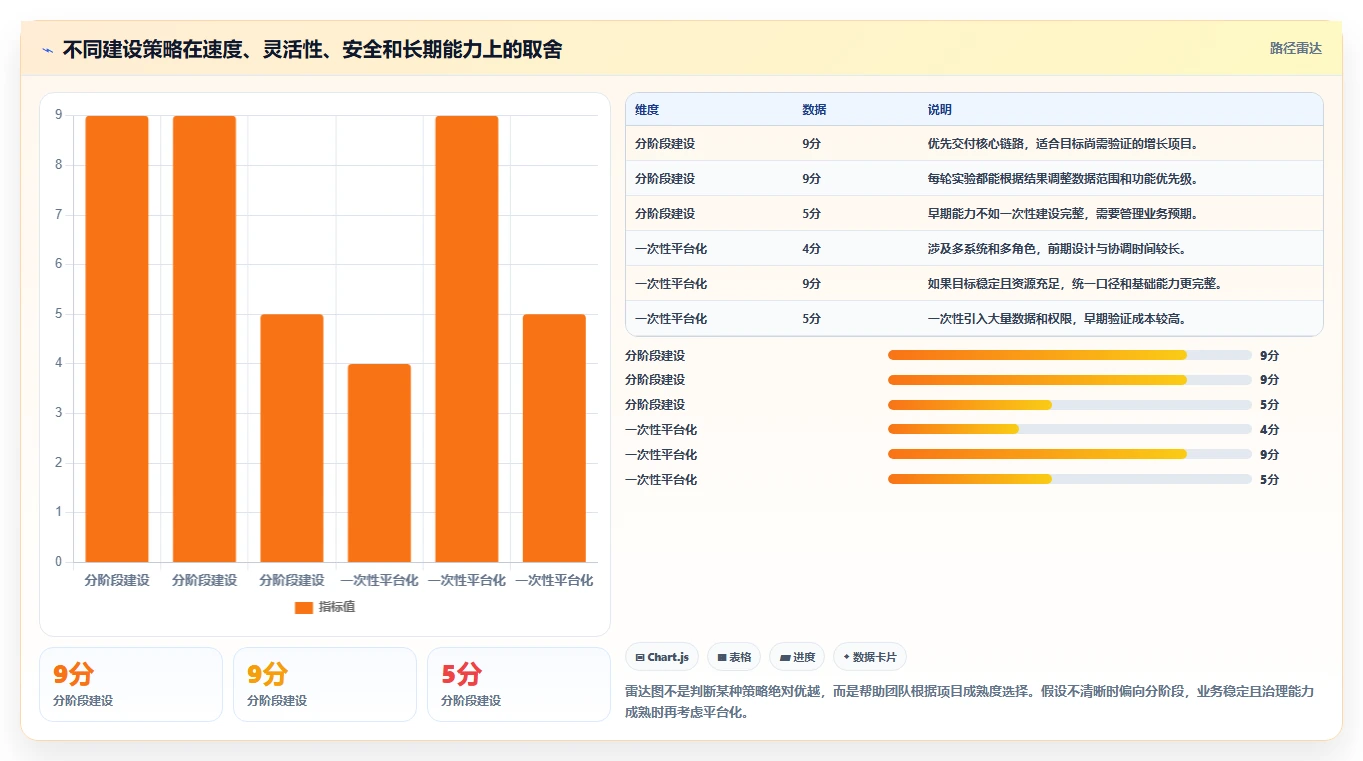Open the 路径雷达 label in the header
Image resolution: width=1363 pixels, height=761 pixels.
pos(1296,48)
